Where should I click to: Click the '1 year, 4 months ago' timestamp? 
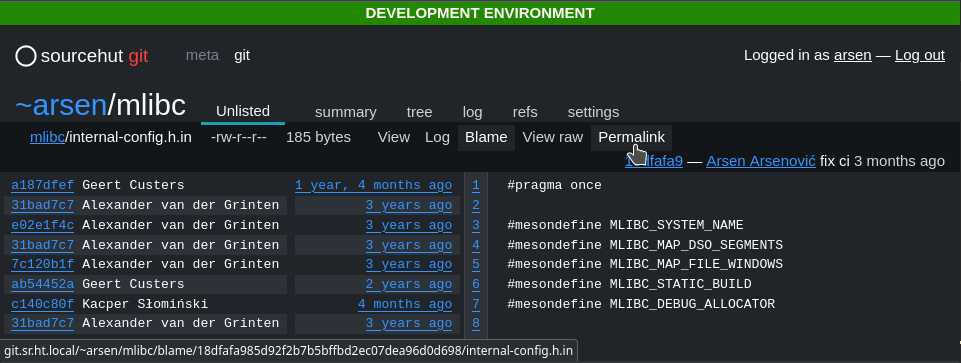[373, 185]
